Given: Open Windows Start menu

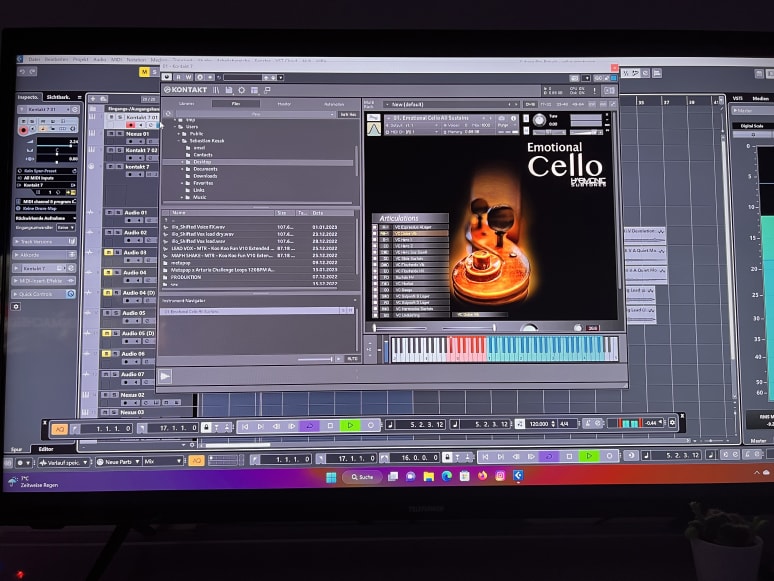Looking at the screenshot, I should coord(331,477).
